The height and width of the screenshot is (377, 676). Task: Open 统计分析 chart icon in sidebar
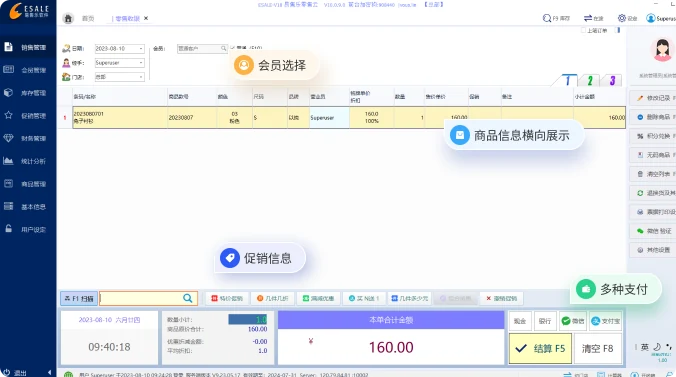coord(8,161)
